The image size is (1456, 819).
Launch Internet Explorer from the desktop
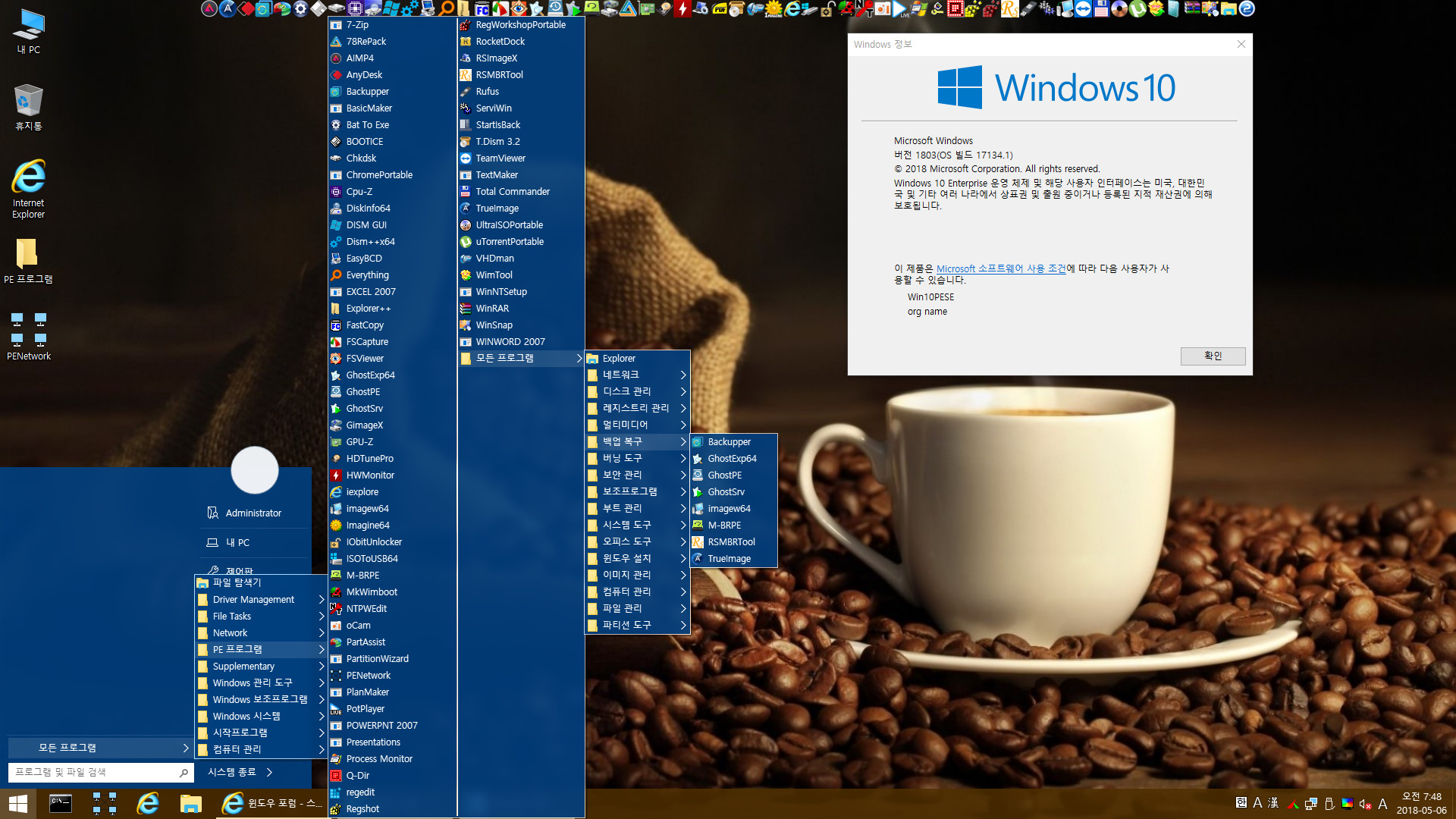point(29,189)
